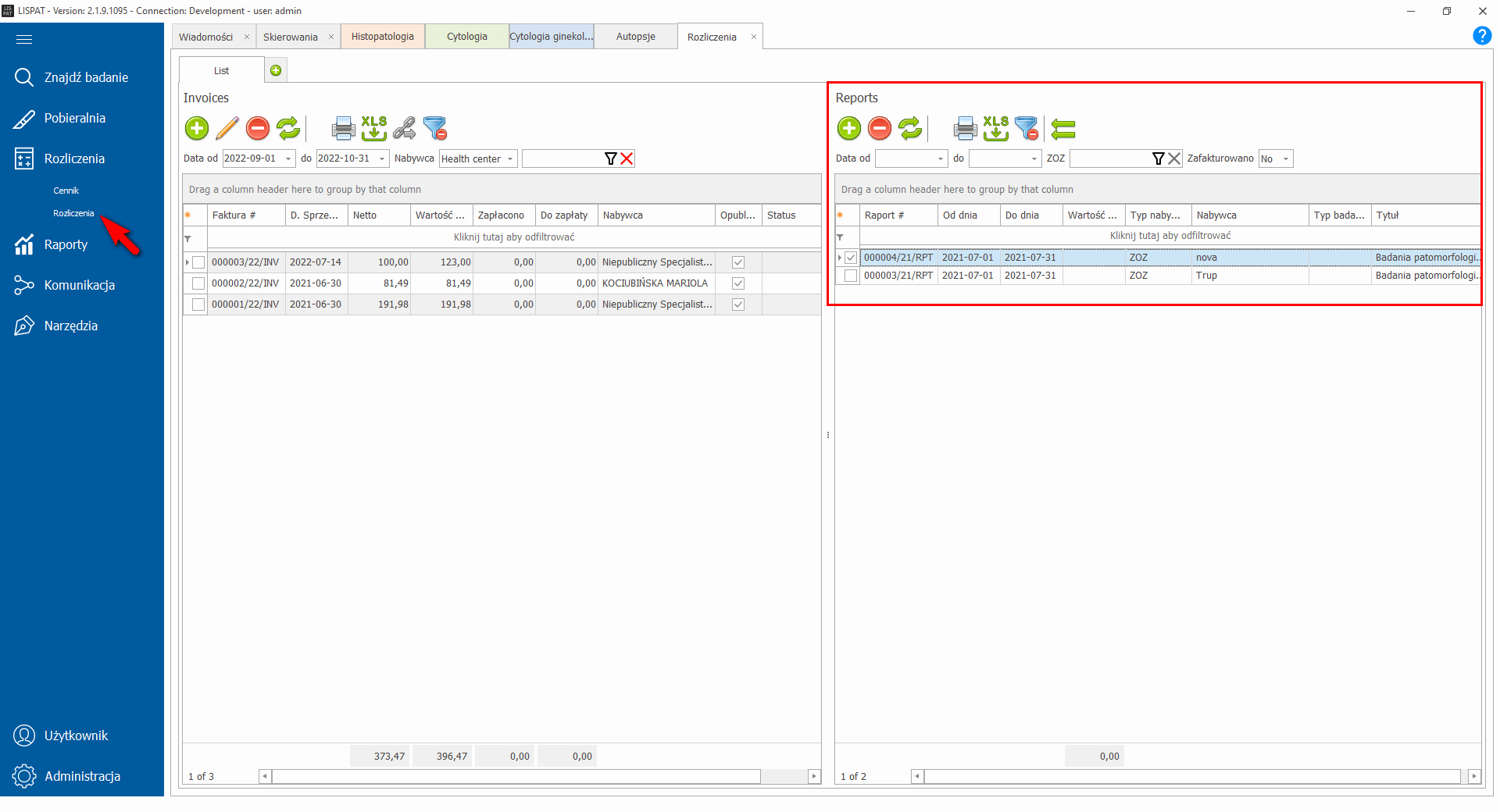The image size is (1500, 812).
Task: Click the invoices horizontal scrollbar
Action: pyautogui.click(x=516, y=776)
